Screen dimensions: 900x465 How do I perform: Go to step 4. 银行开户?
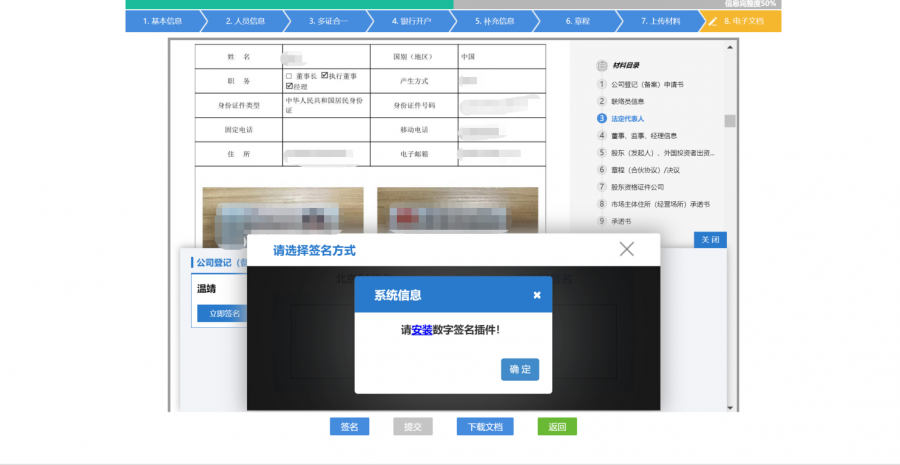pos(412,21)
